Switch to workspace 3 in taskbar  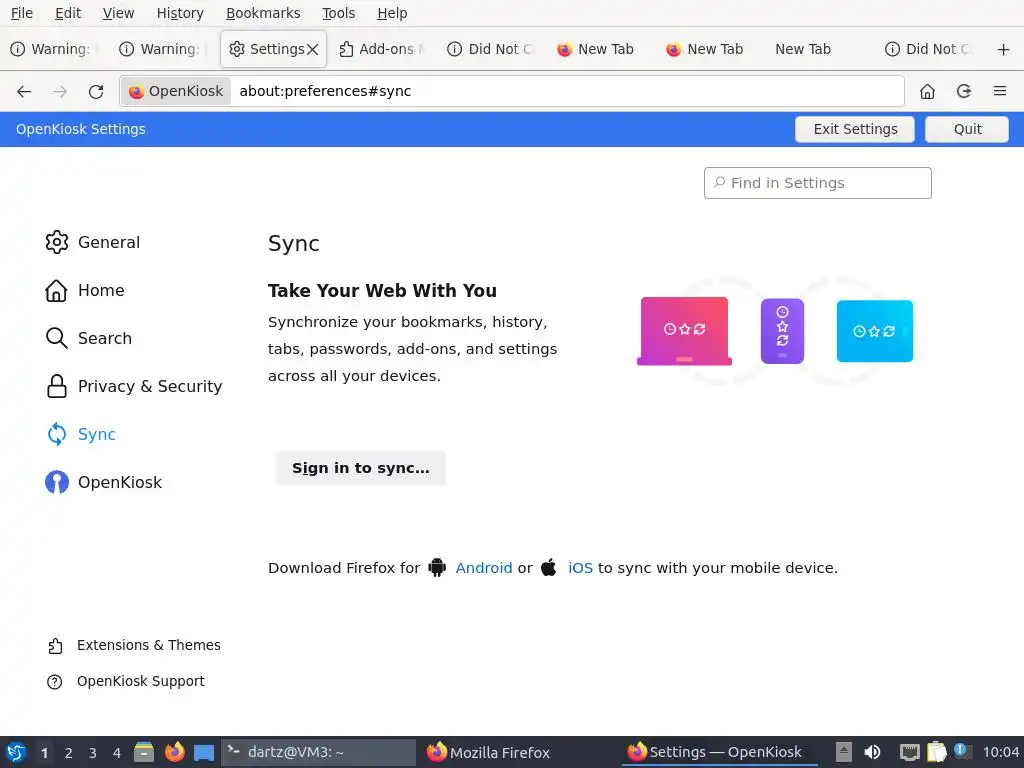pos(93,753)
